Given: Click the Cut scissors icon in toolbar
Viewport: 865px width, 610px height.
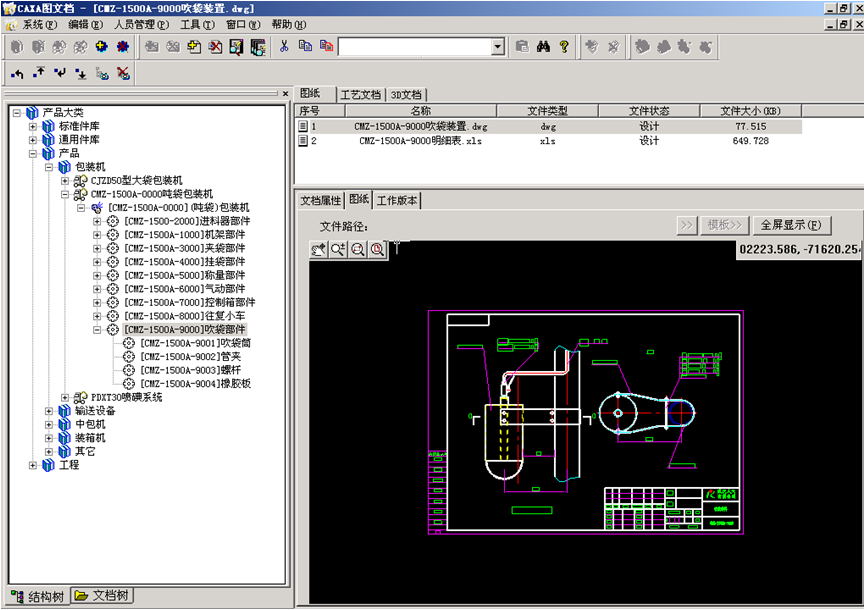Looking at the screenshot, I should click(x=284, y=46).
